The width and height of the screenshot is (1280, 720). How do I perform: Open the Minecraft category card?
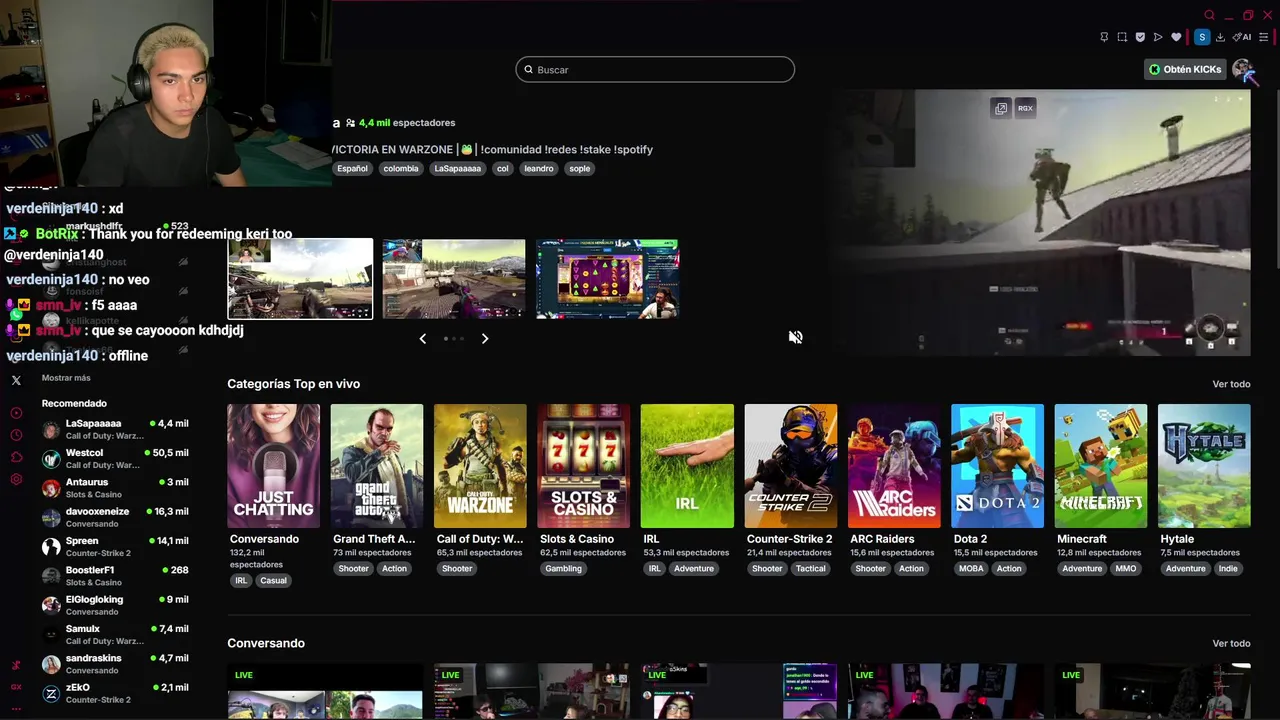(1101, 466)
